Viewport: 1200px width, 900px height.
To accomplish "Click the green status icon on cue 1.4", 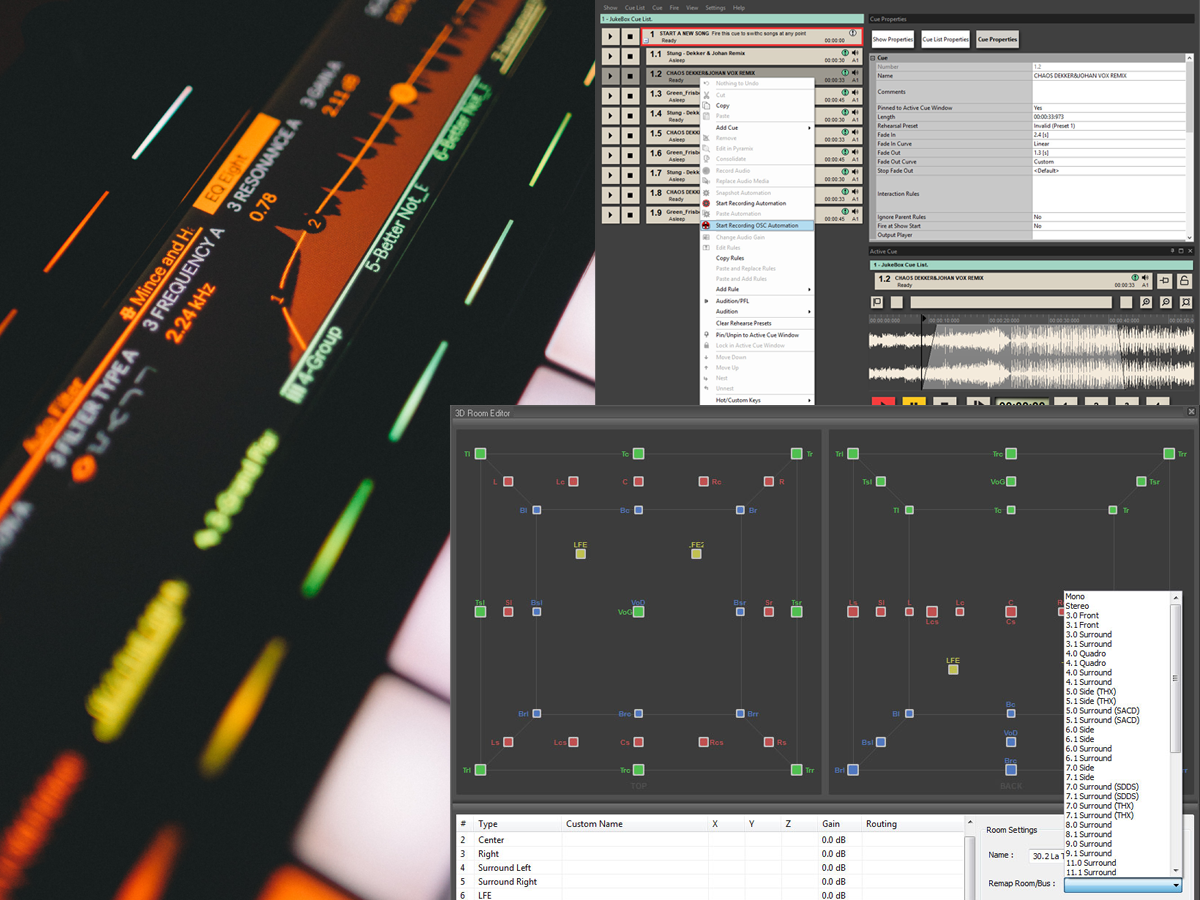I will [x=846, y=112].
